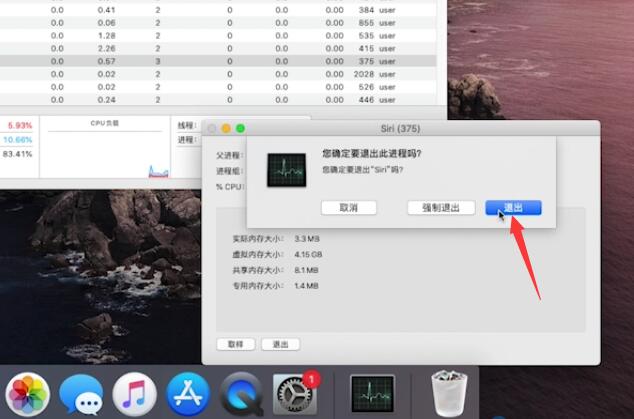Image resolution: width=634 pixels, height=419 pixels.
Task: Open System Preferences with badge 1
Action: [295, 394]
